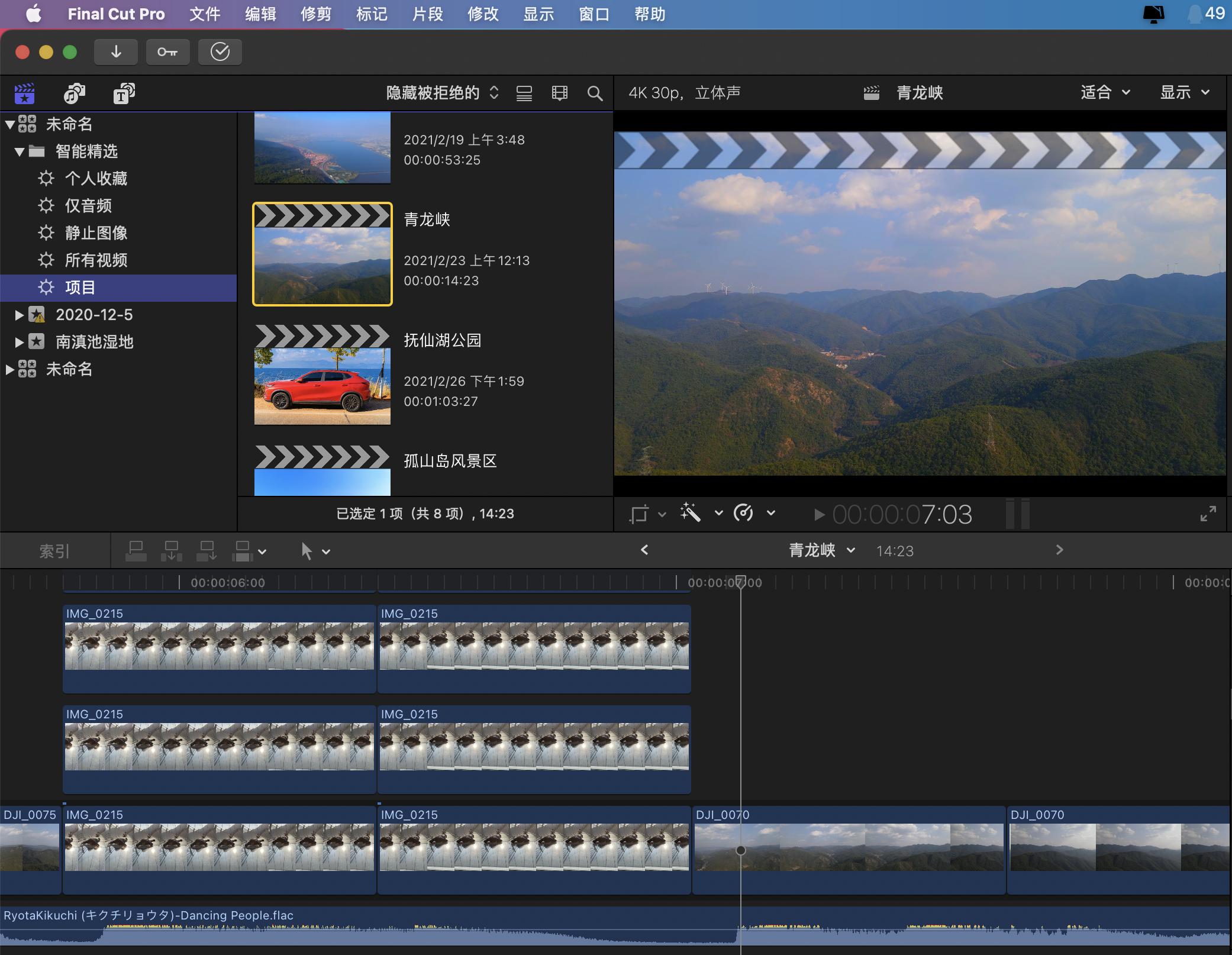The height and width of the screenshot is (955, 1232).
Task: Show the photos and audio sidebar
Action: click(75, 93)
